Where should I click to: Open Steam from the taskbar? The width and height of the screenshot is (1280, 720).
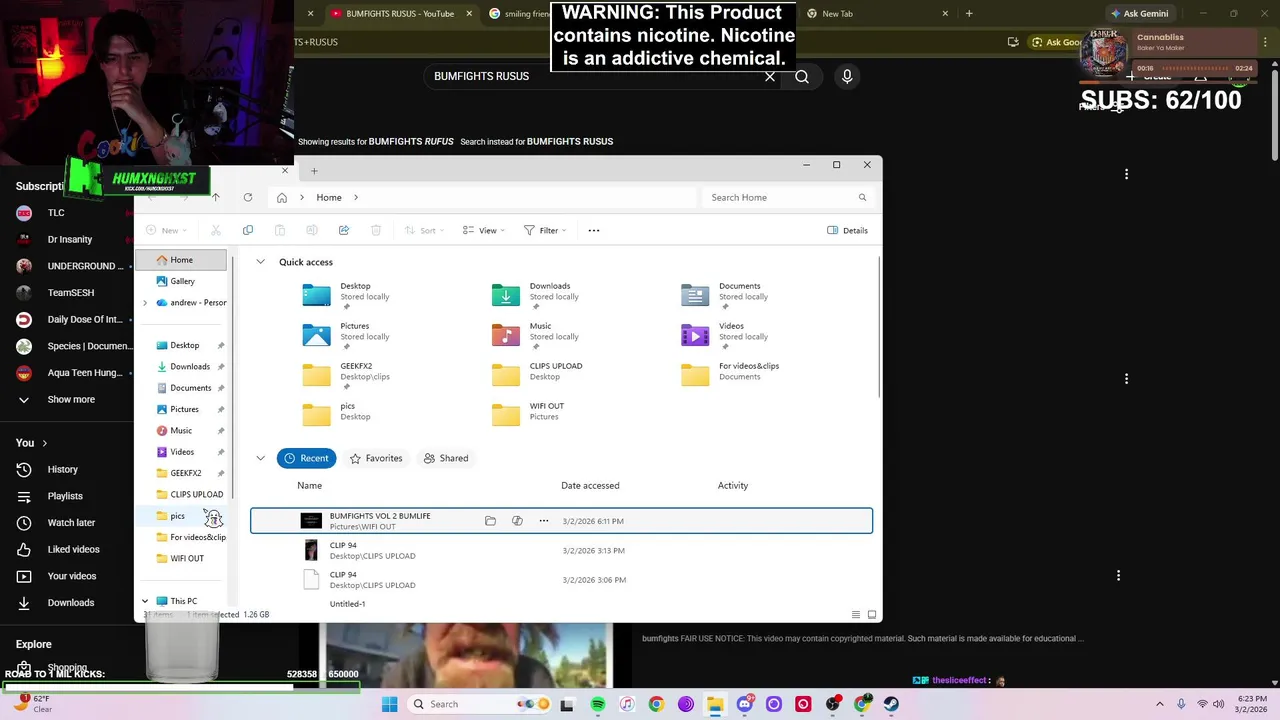pyautogui.click(x=891, y=704)
